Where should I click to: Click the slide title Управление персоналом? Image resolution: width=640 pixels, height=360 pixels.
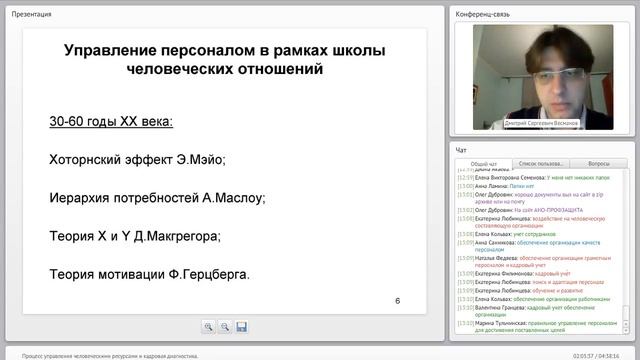tap(224, 60)
